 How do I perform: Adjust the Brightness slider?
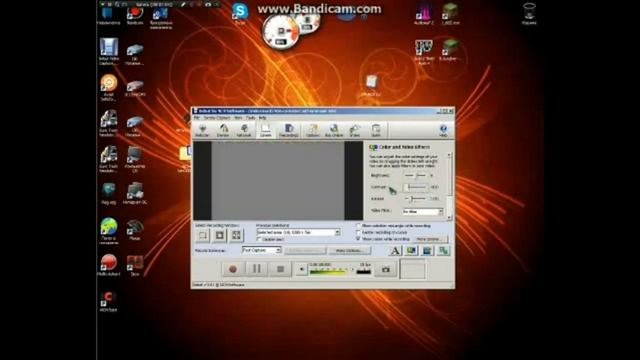coord(416,176)
